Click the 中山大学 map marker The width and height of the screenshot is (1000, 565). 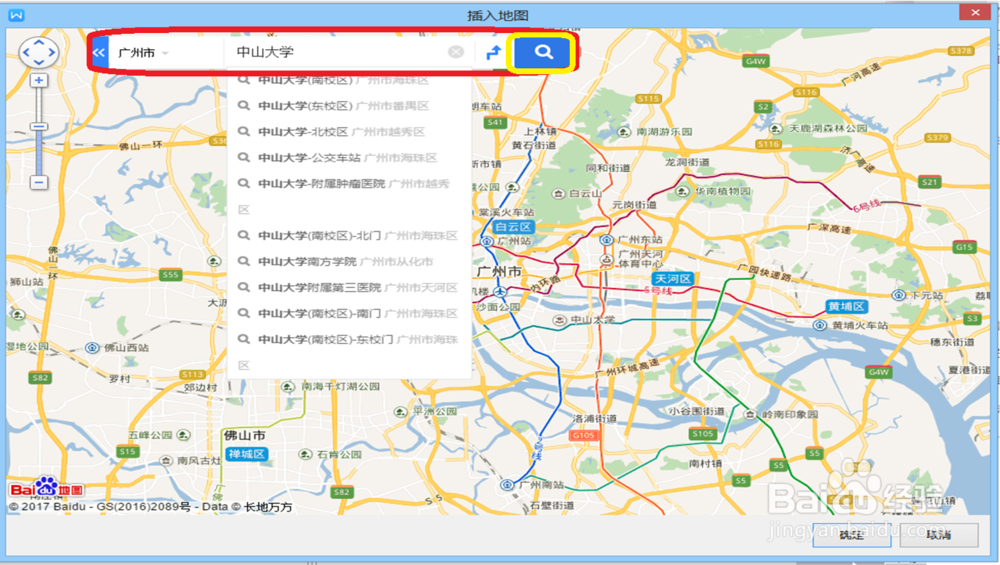(559, 319)
